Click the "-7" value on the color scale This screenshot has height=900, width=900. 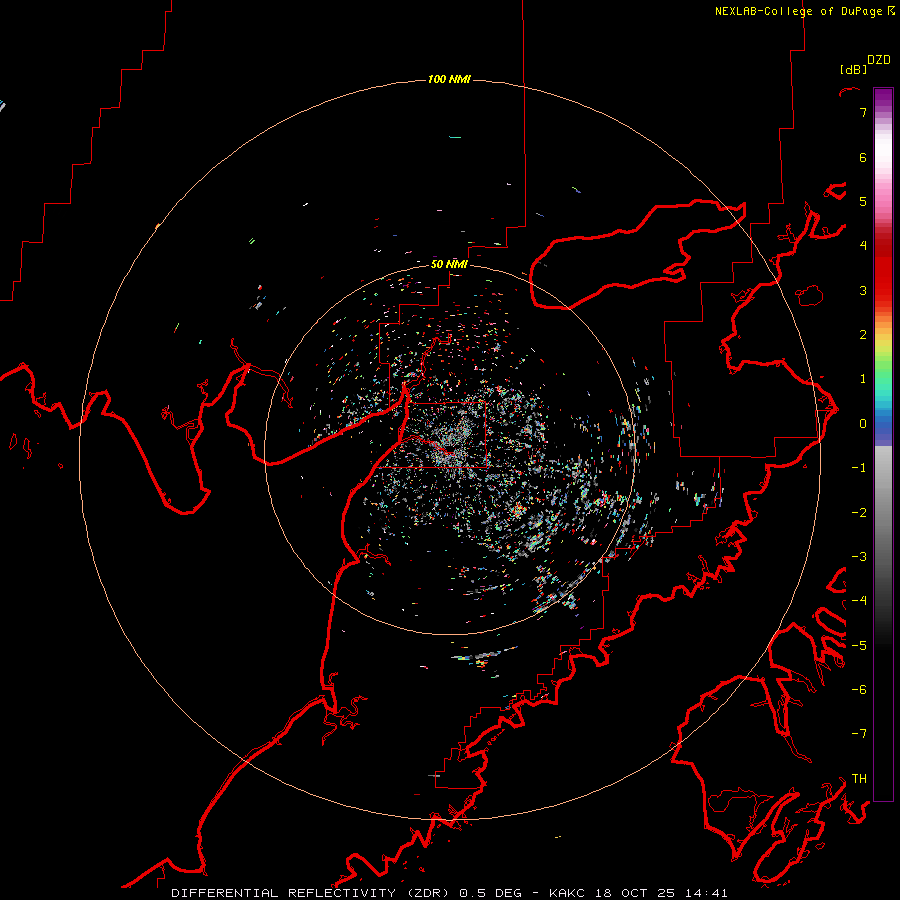tap(859, 734)
